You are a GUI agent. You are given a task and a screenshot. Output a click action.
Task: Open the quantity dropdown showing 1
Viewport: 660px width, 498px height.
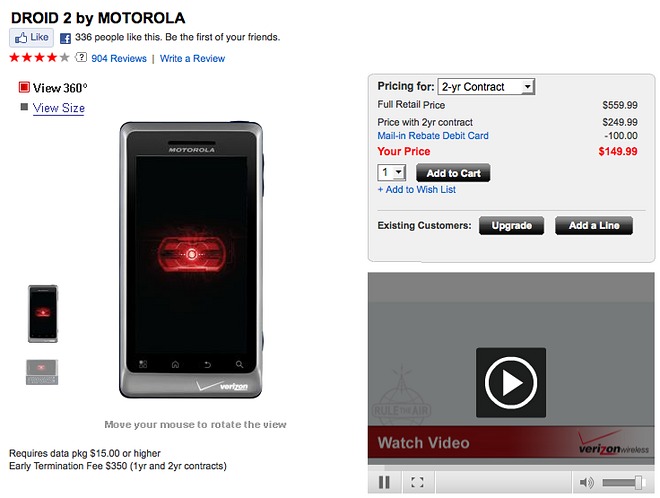(391, 173)
